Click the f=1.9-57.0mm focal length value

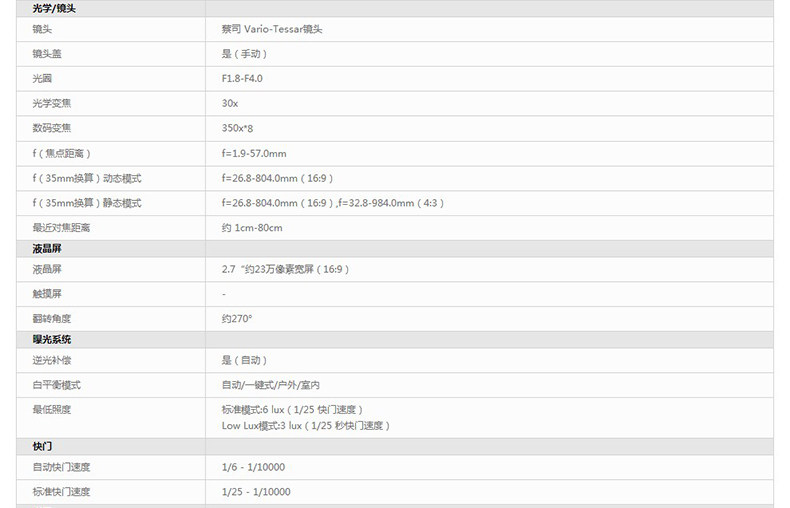[254, 153]
